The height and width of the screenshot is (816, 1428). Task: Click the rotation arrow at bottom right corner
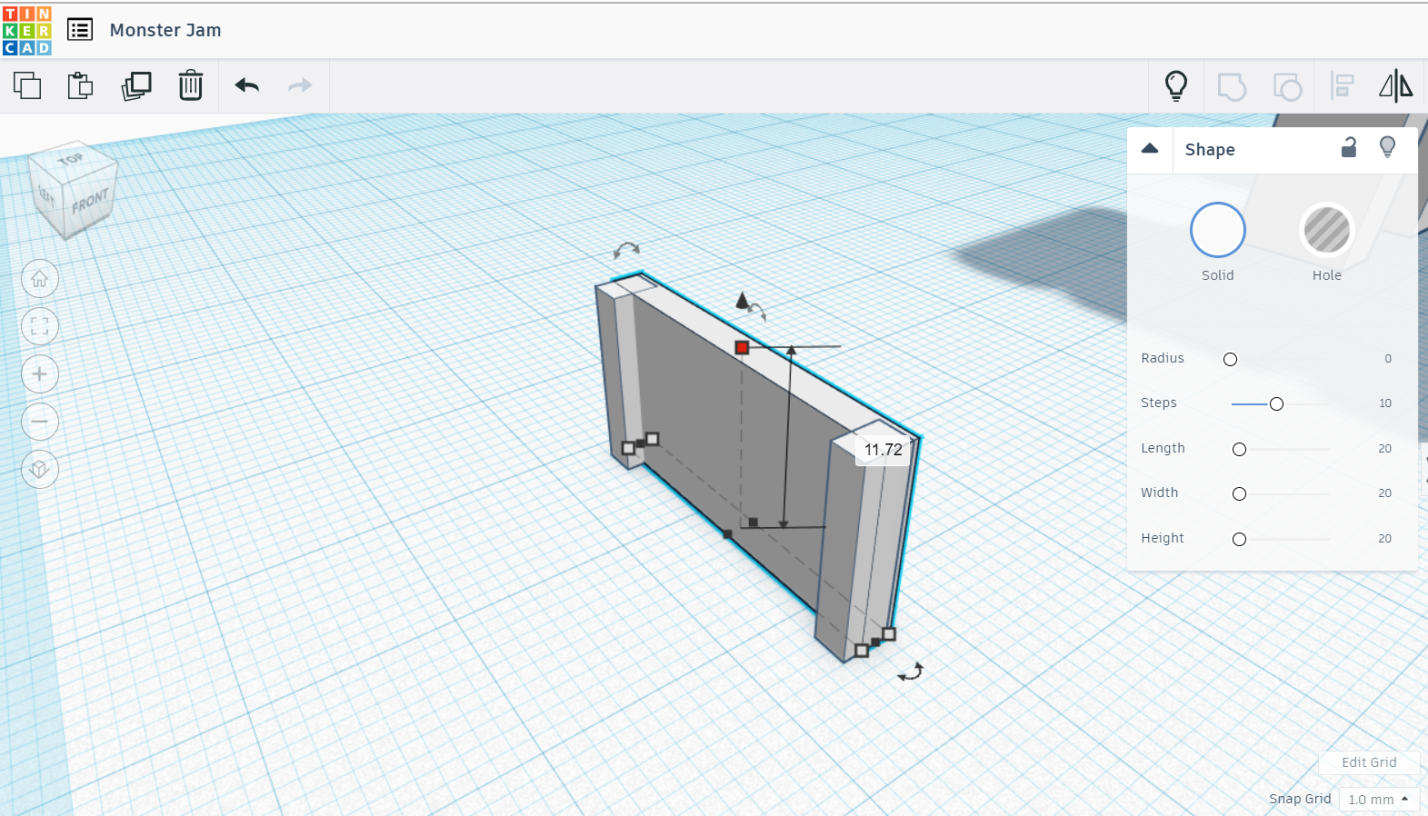[910, 672]
